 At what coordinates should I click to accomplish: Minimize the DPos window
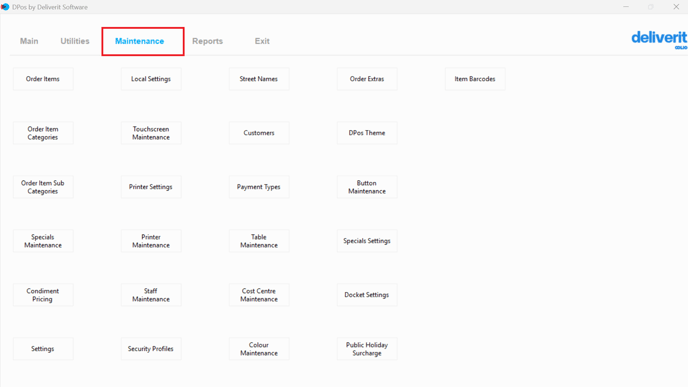click(626, 7)
